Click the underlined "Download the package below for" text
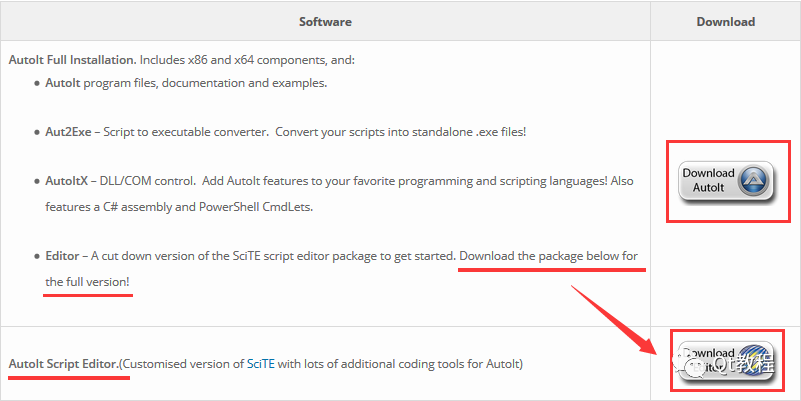The image size is (801, 401). (x=548, y=256)
